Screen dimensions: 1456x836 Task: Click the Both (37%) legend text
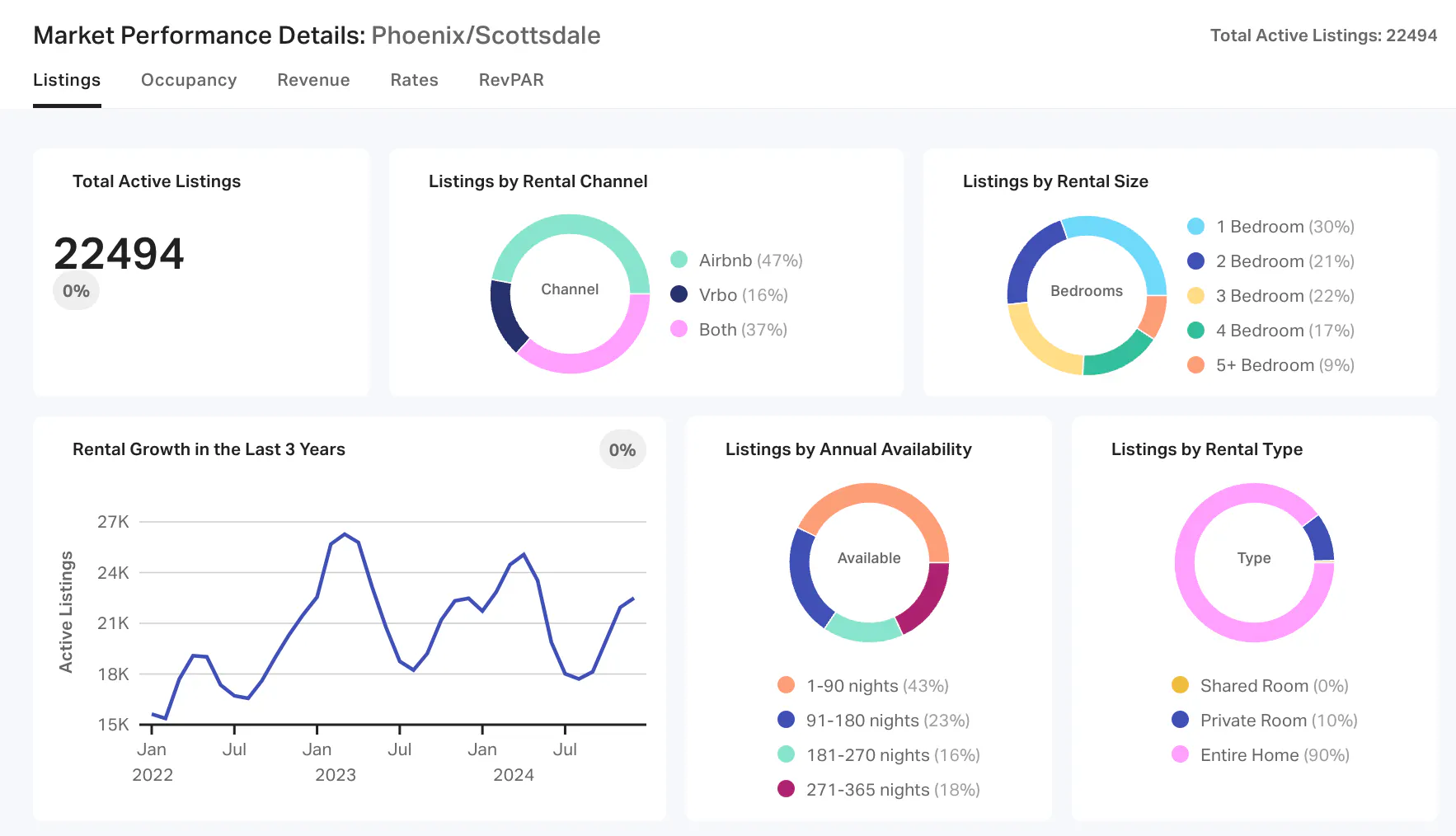[x=744, y=330]
